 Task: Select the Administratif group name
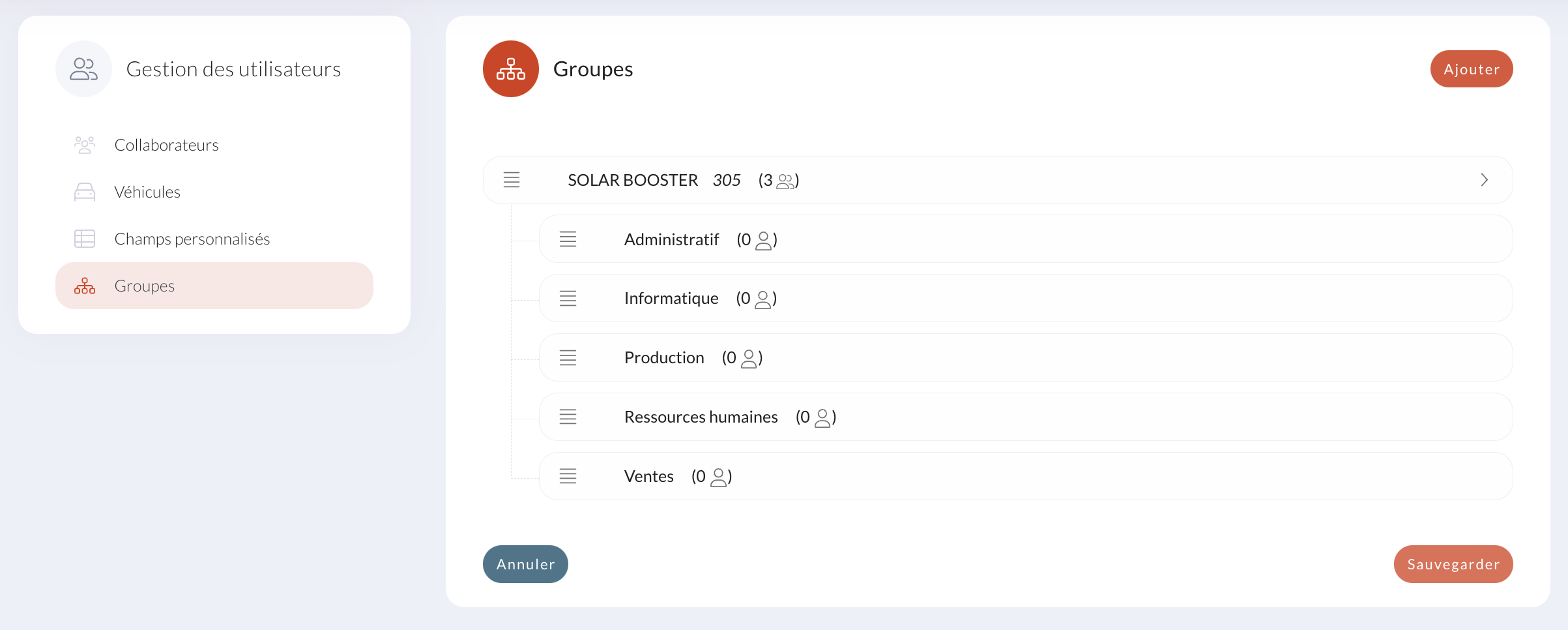[x=671, y=239]
